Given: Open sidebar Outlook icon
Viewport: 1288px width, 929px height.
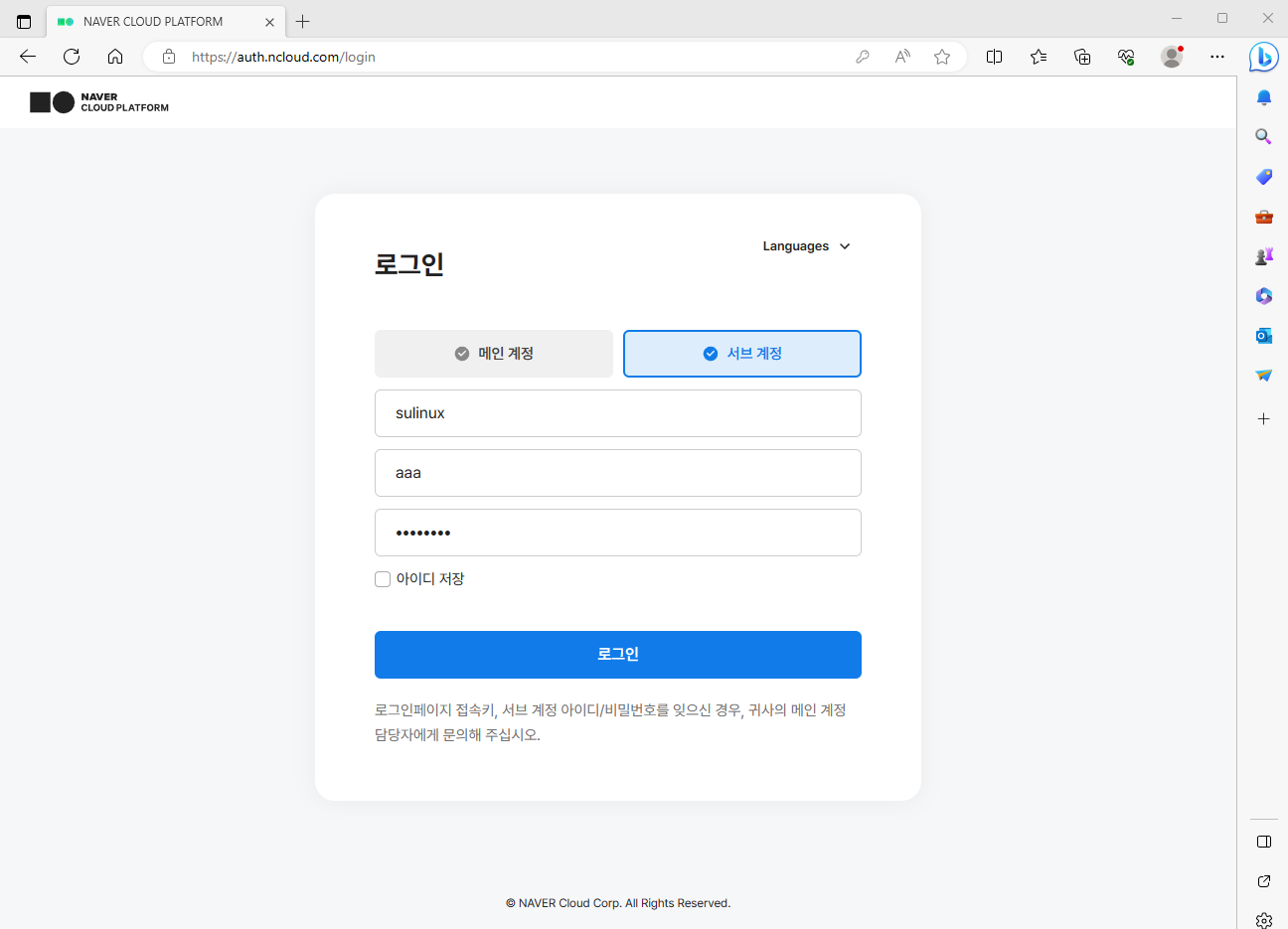Looking at the screenshot, I should [1264, 336].
